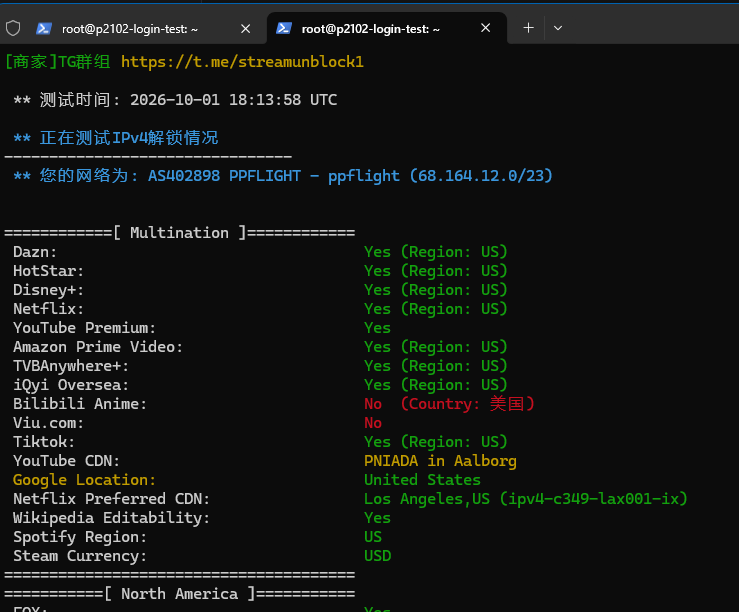Click the Tiktok label
This screenshot has width=739, height=612.
[x=44, y=442]
